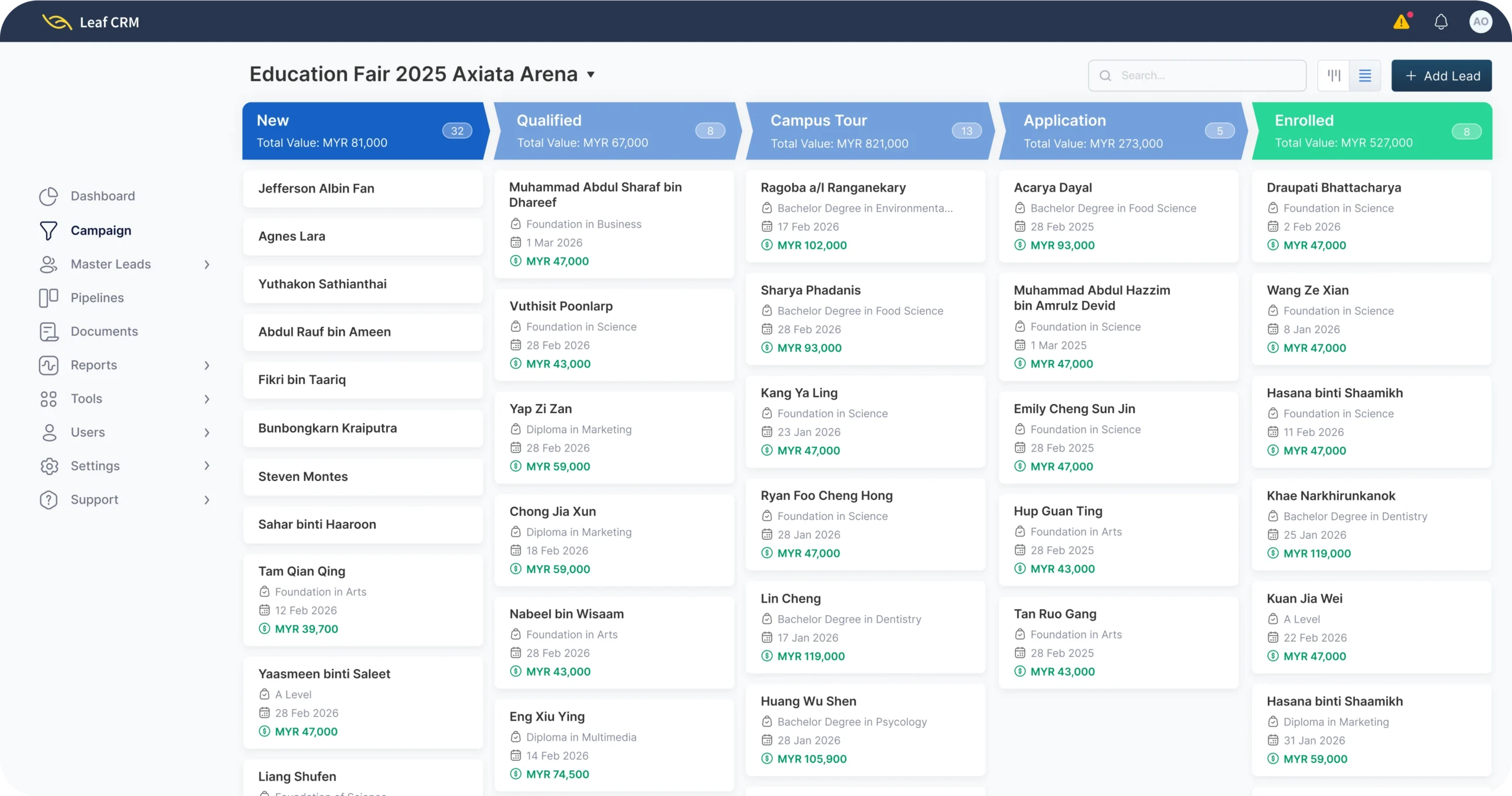Click the Dashboard pie chart icon

tap(48, 196)
